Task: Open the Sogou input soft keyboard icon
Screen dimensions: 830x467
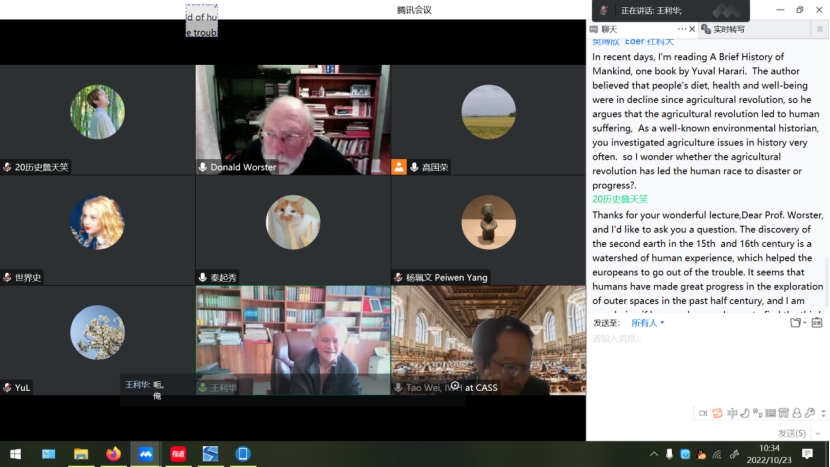Action: point(770,413)
